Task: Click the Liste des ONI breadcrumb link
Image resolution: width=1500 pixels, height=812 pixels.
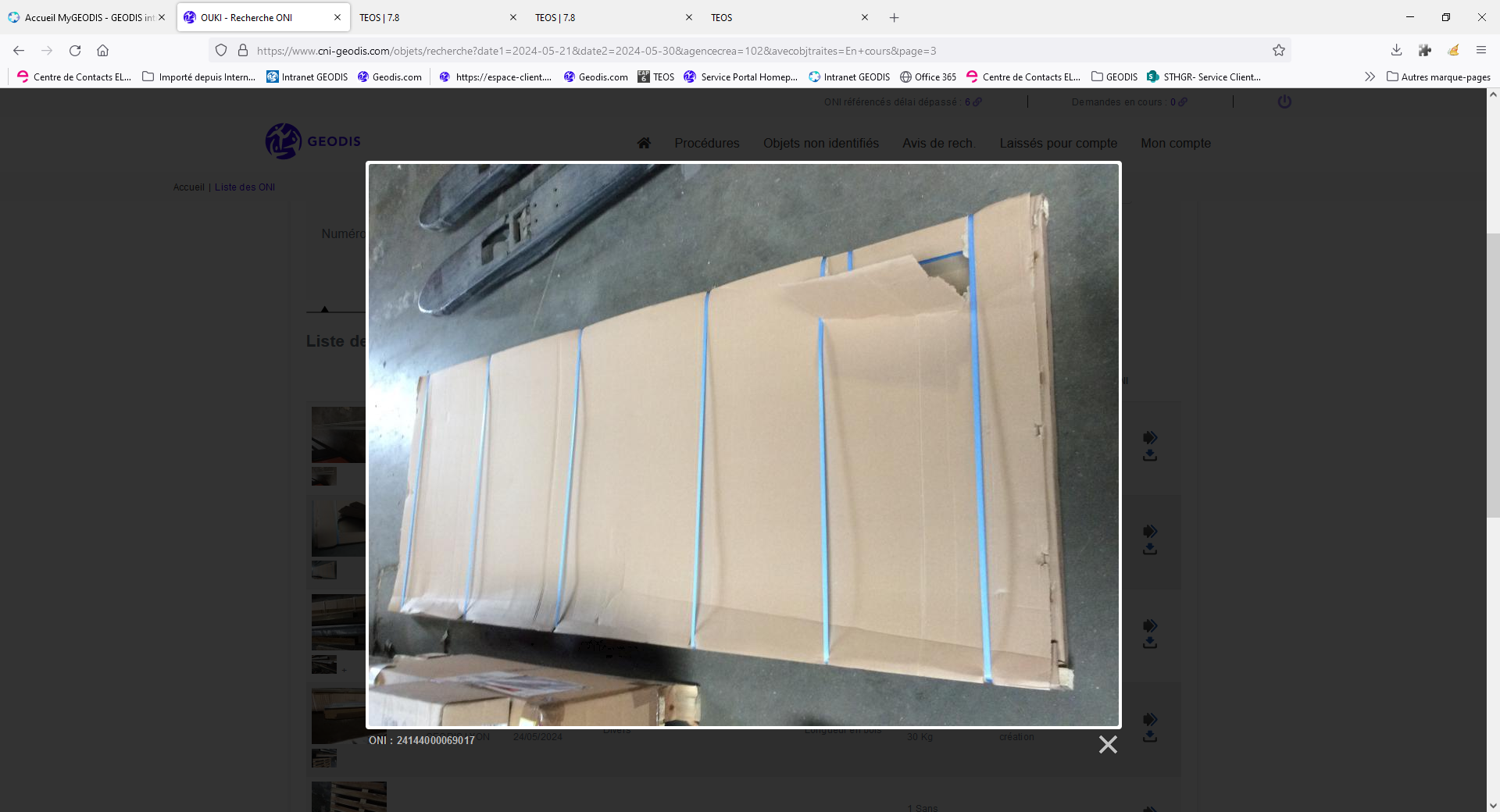Action: coord(245,187)
